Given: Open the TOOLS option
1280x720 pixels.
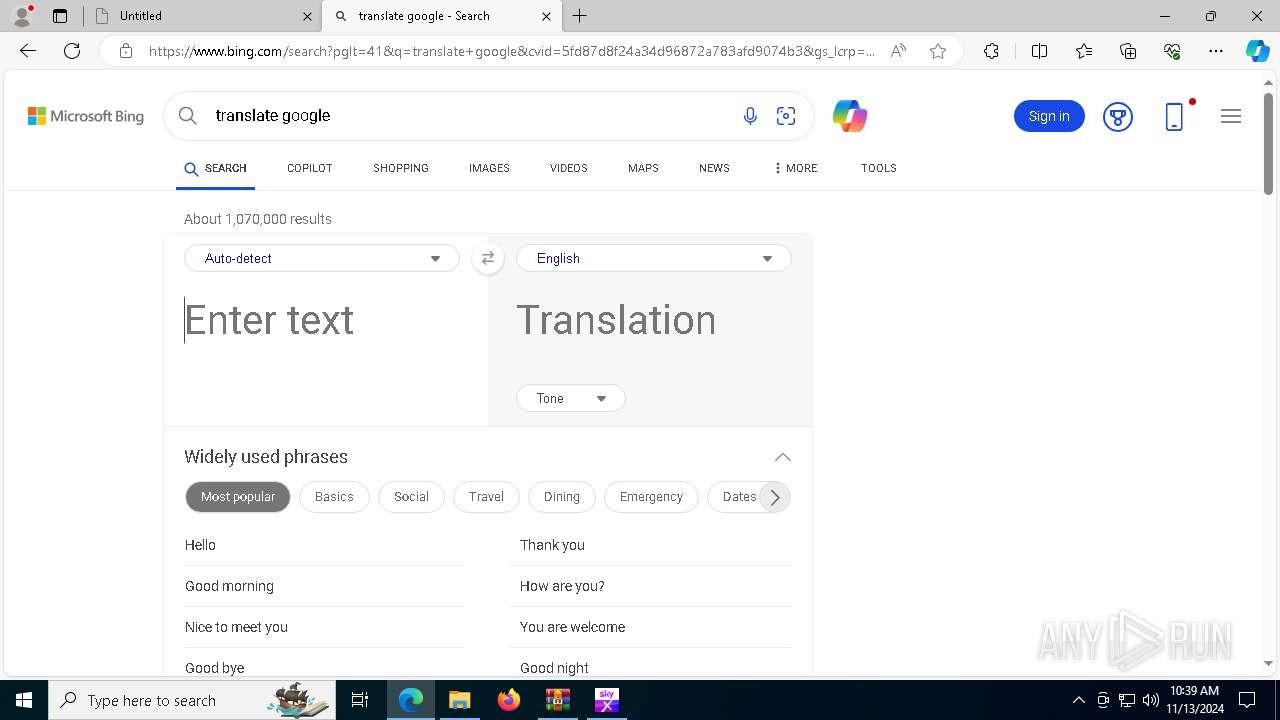Looking at the screenshot, I should (879, 168).
